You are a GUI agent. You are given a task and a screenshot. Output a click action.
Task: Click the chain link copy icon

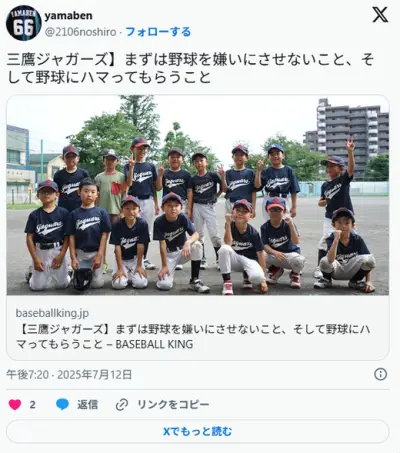122,405
